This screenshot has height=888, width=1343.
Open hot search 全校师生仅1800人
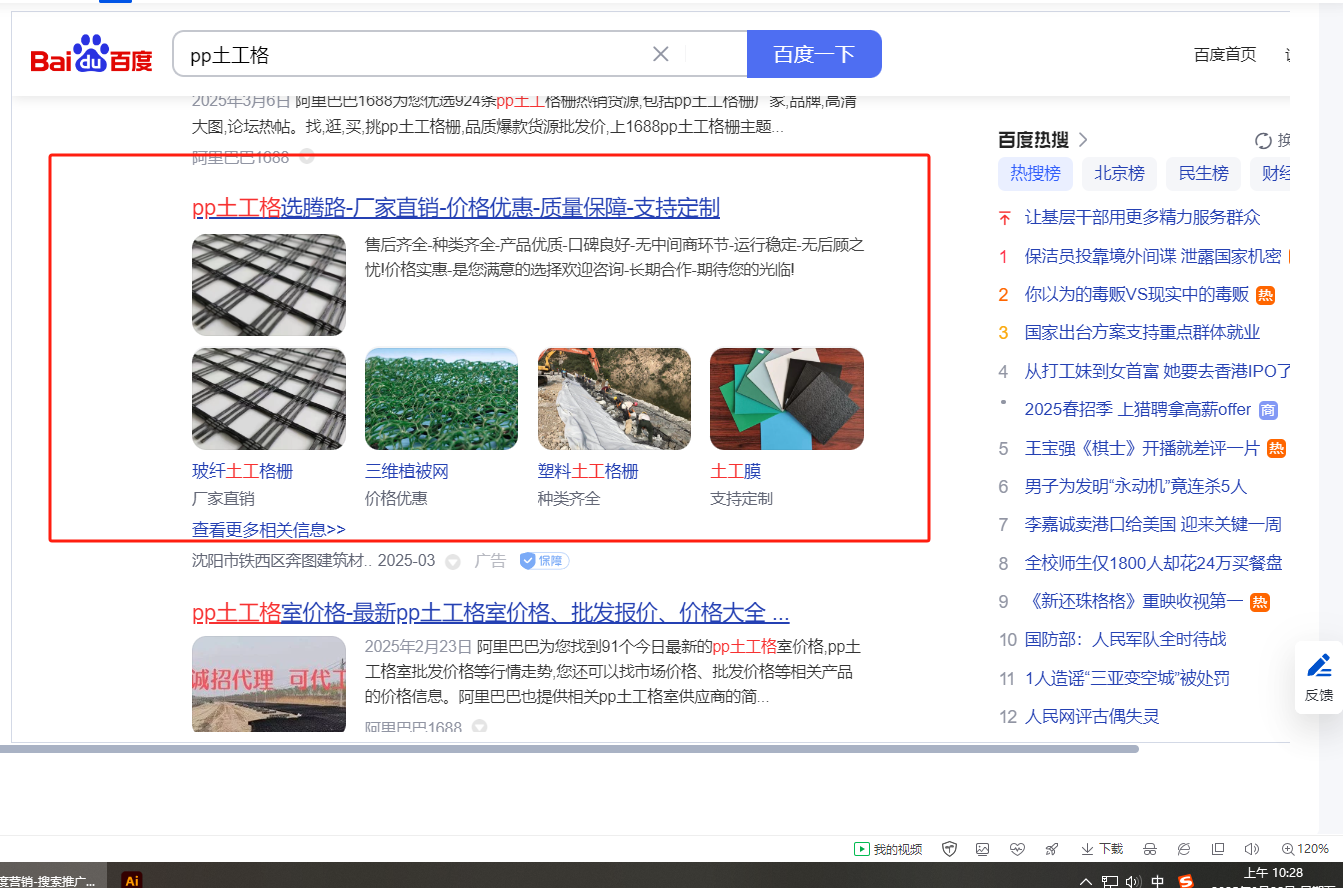pos(1153,563)
